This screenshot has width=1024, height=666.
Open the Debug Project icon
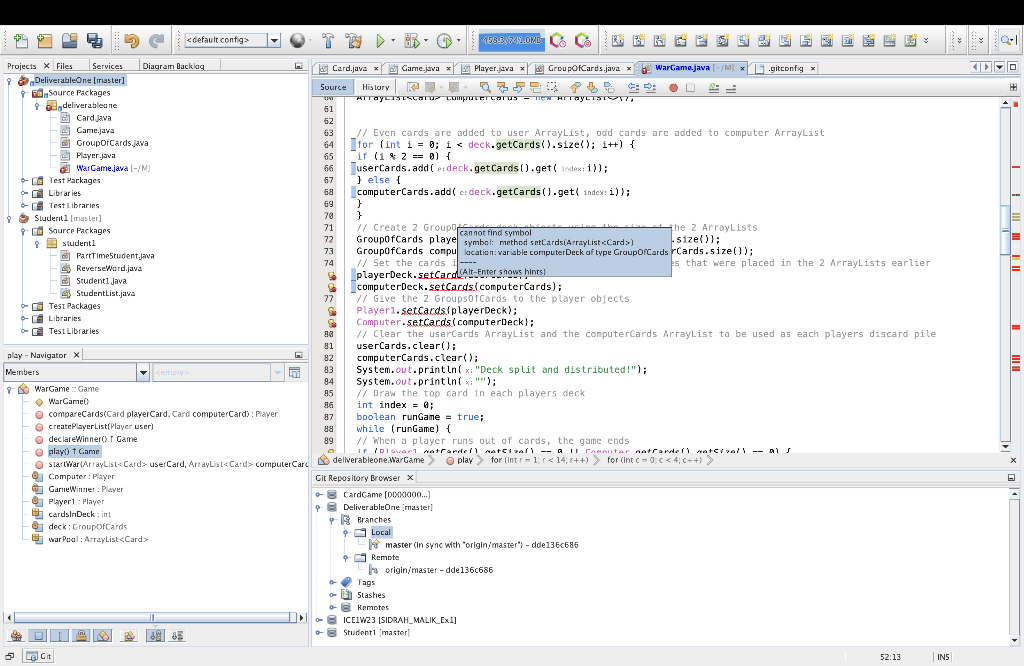coord(412,39)
